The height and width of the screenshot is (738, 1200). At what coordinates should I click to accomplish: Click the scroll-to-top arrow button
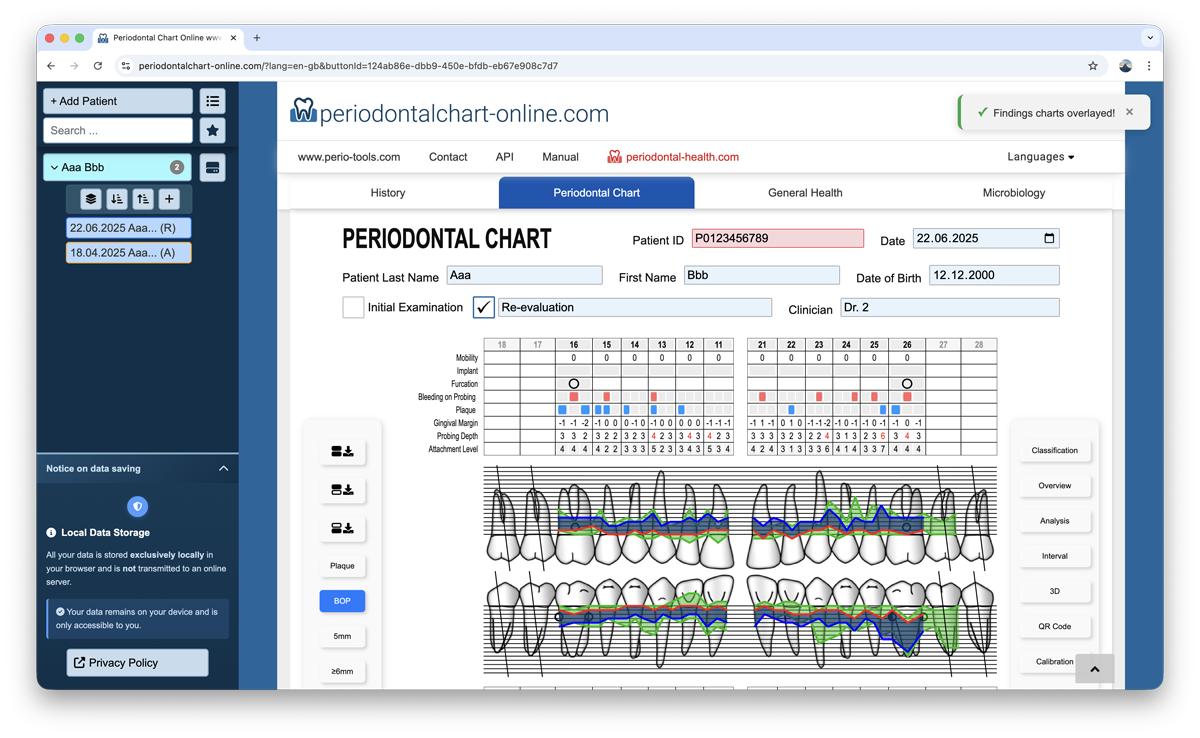click(x=1094, y=669)
